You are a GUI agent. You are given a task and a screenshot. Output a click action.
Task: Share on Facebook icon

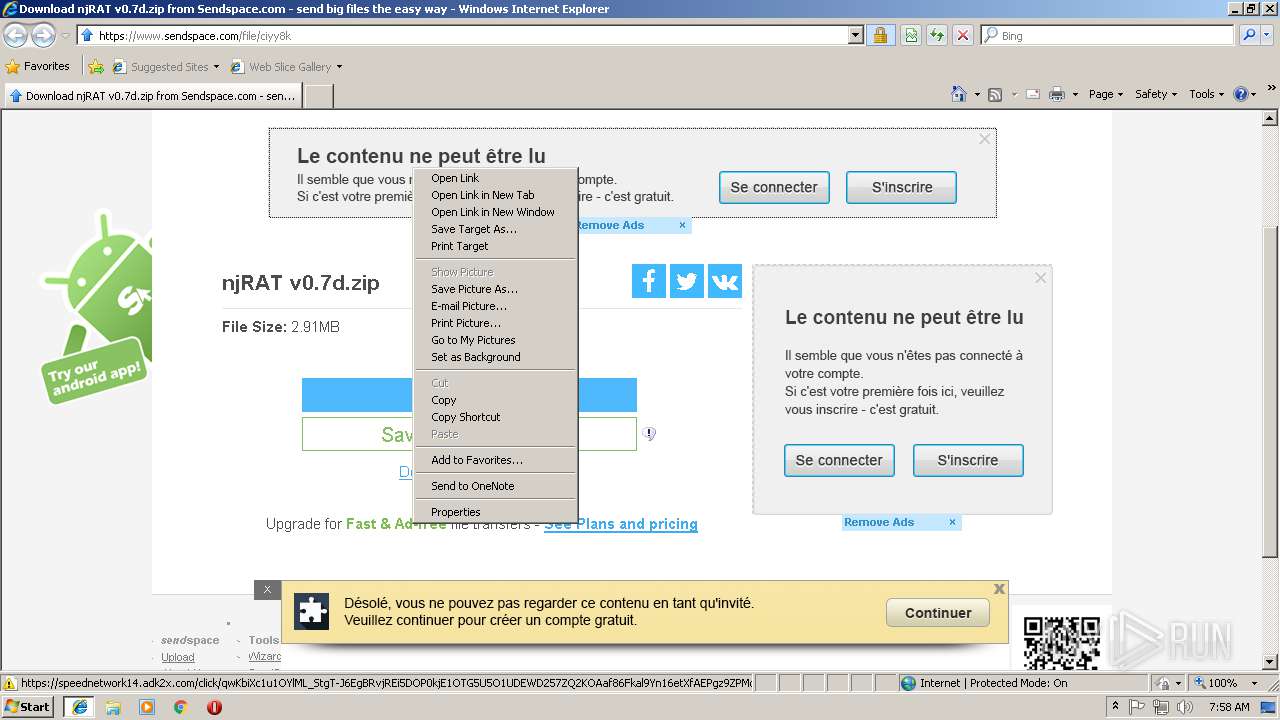click(649, 281)
